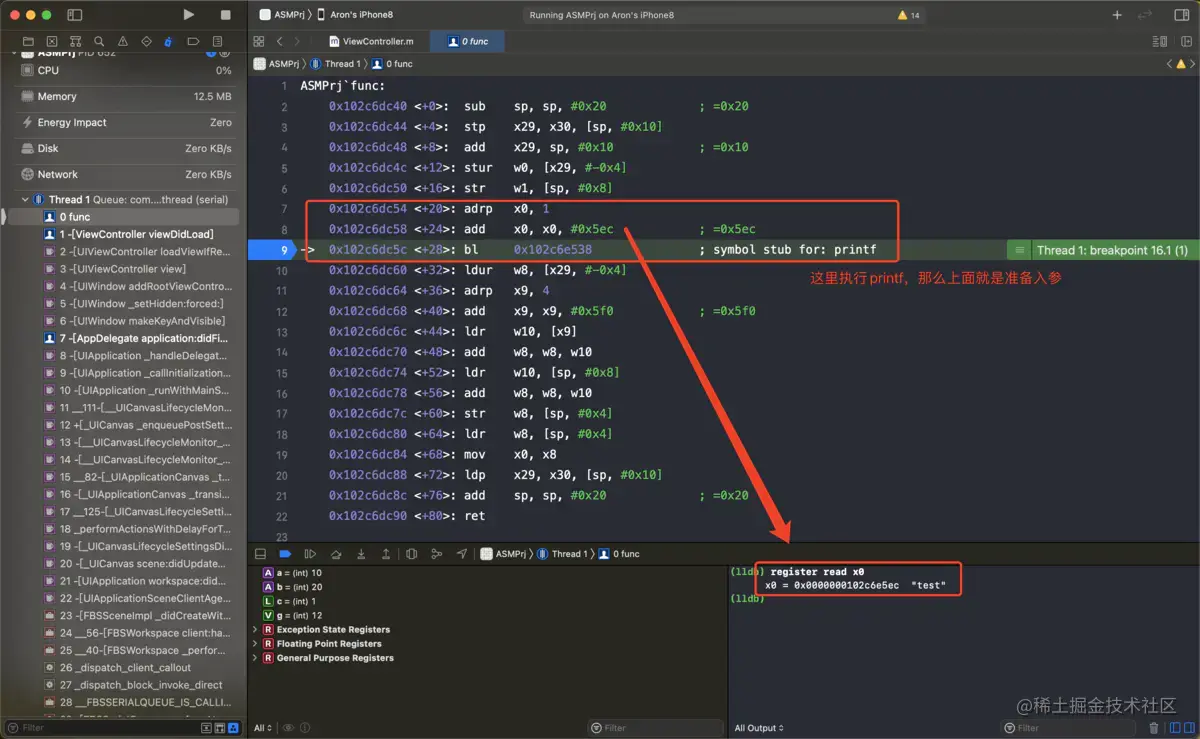The image size is (1200, 739).
Task: Open Debug View Hierarchy button
Action: point(411,553)
